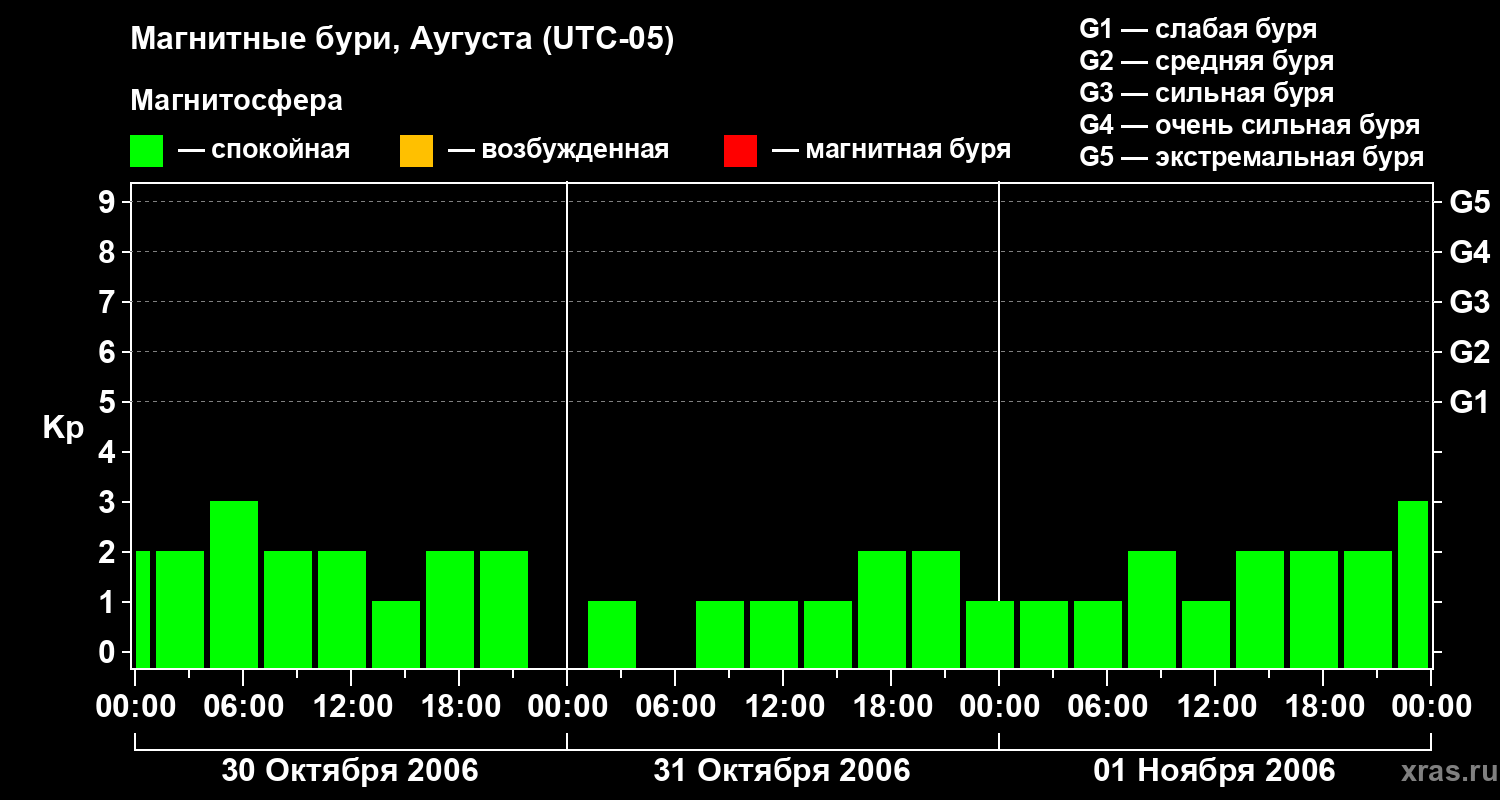
Task: Click the 'G2 — средняя буря' legend text
Action: pyautogui.click(x=1207, y=61)
